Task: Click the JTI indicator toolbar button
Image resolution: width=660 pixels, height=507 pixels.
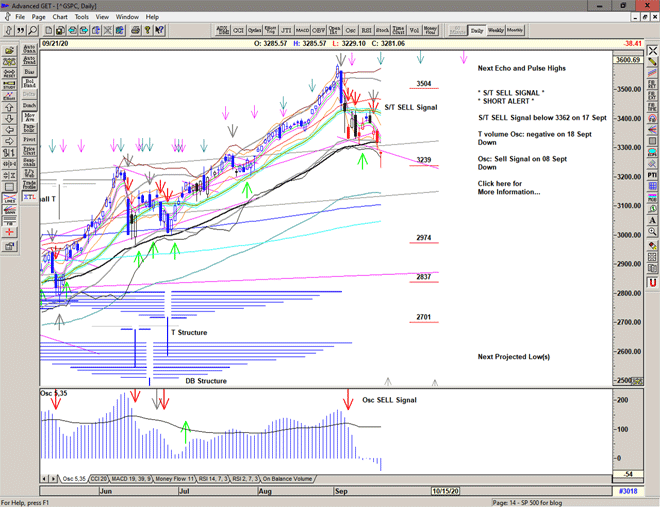Action: (x=284, y=30)
